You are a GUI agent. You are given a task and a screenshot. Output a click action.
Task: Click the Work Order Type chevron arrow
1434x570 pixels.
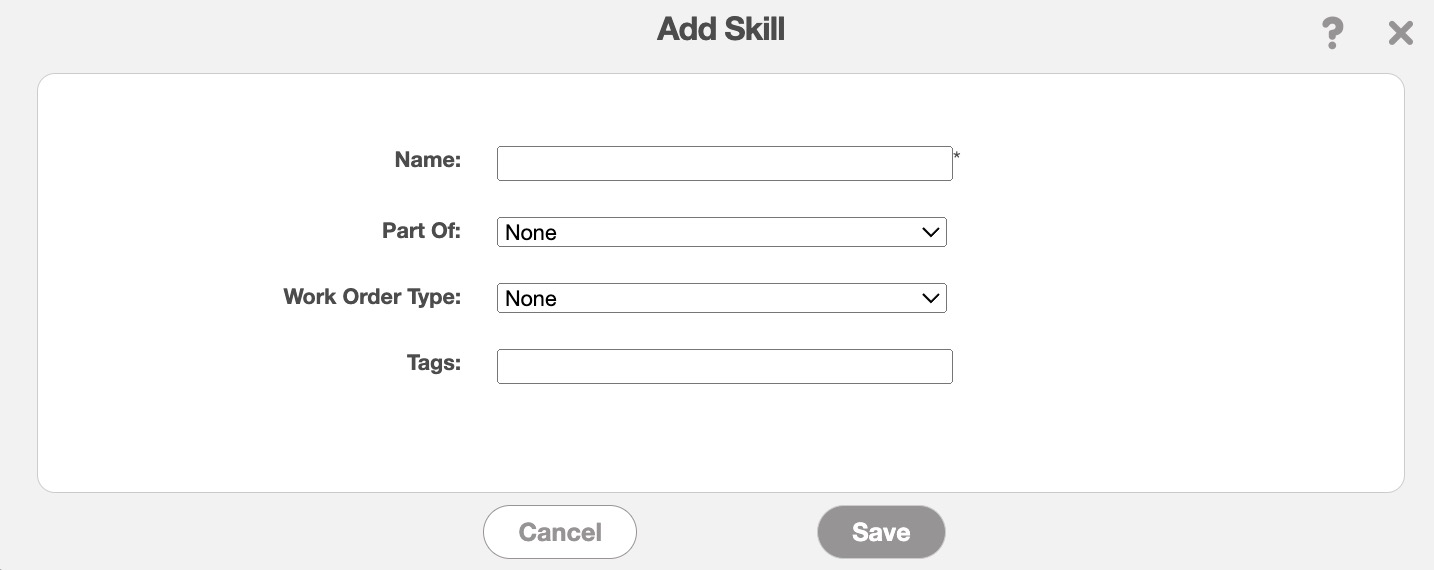click(930, 298)
